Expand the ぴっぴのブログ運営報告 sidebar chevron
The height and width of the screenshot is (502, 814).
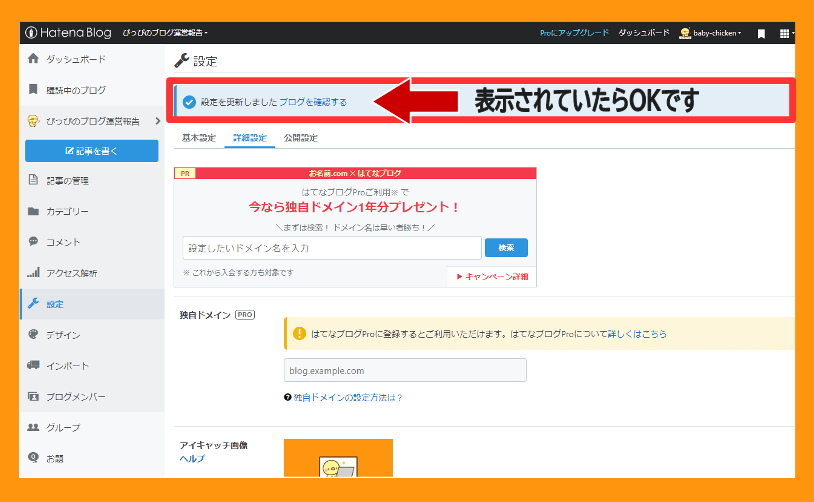coord(157,121)
